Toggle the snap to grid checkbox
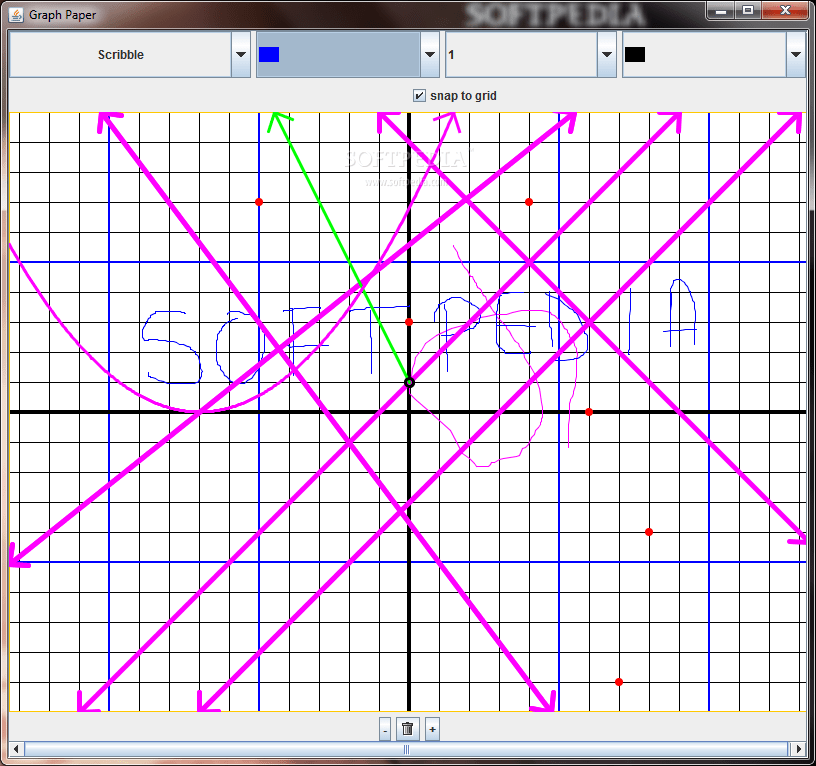This screenshot has width=816, height=766. tap(419, 95)
